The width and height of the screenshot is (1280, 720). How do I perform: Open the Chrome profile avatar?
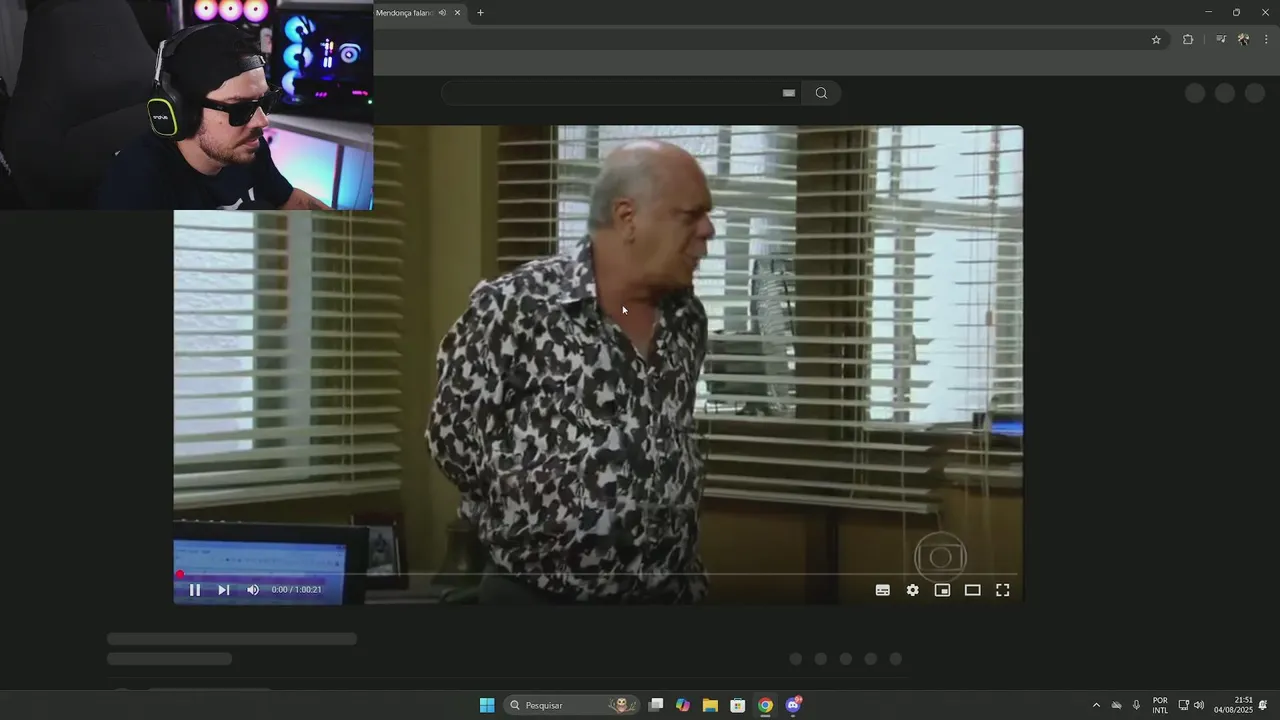[x=1243, y=40]
